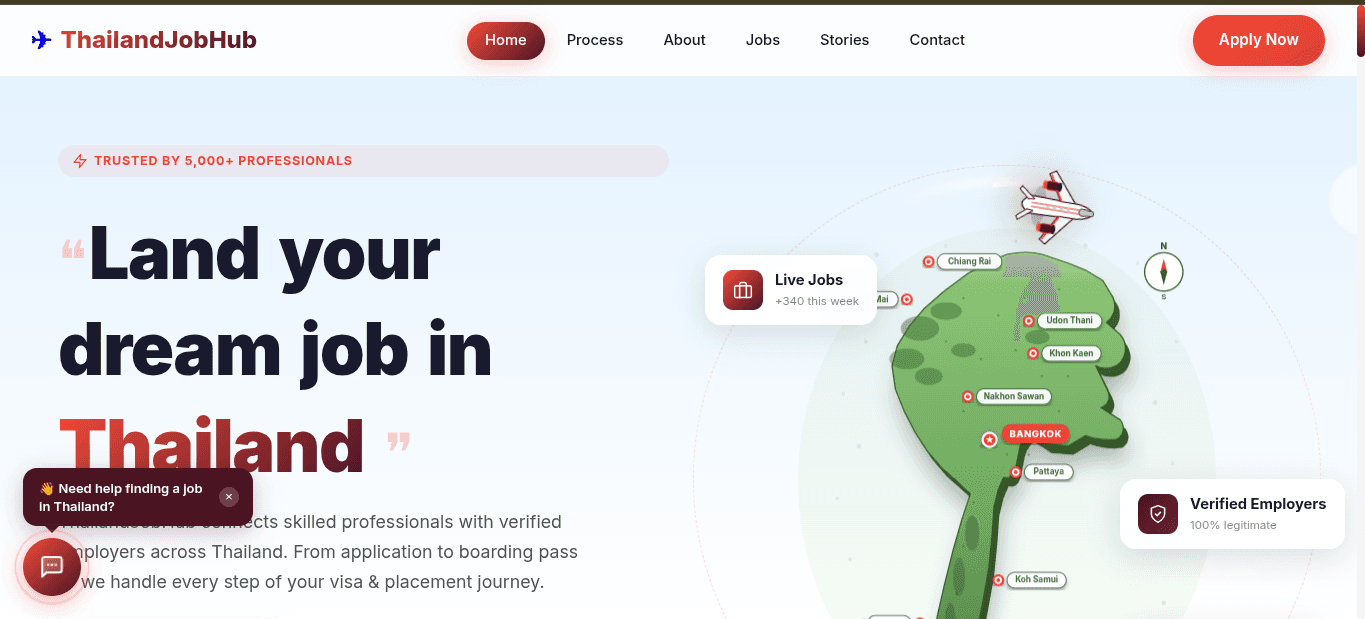Open the ThailandJobHub brand link
This screenshot has width=1365, height=619.
click(144, 40)
